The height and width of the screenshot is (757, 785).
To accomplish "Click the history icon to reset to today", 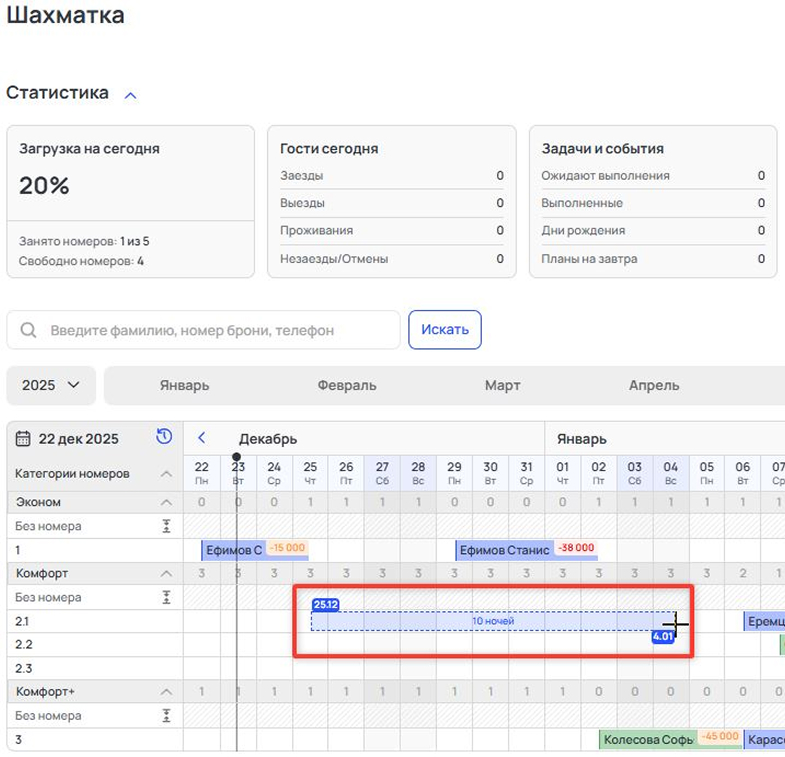I will point(164,437).
